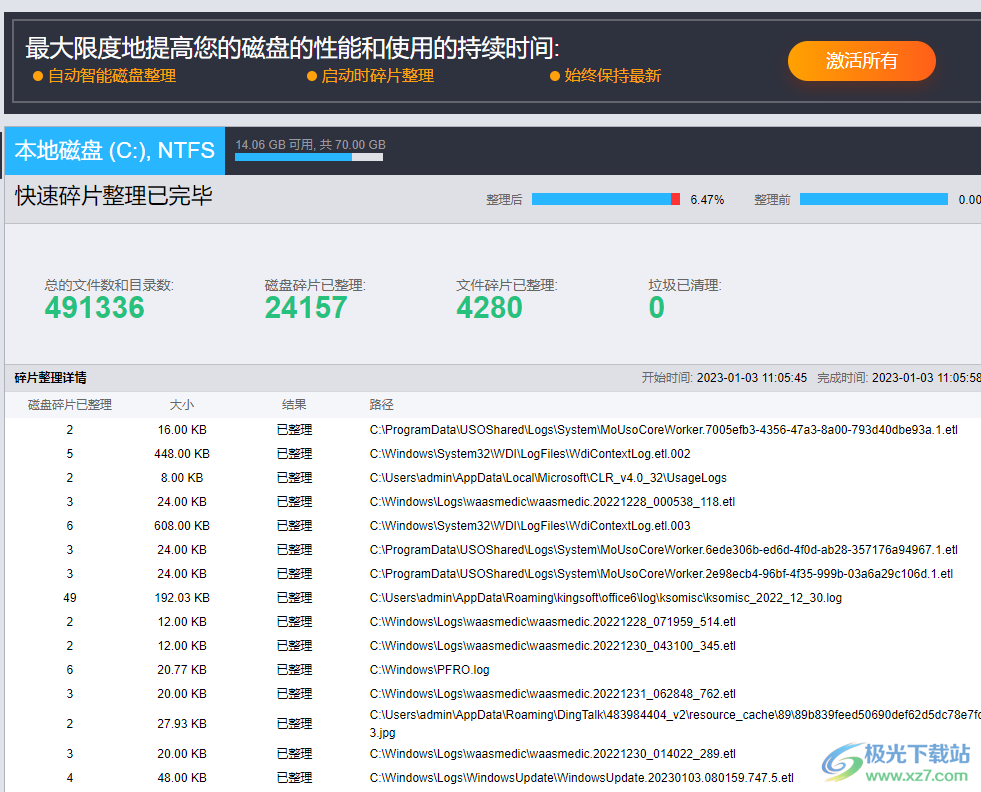Click the 27.93 KB size cell
981x792 pixels.
pos(182,724)
